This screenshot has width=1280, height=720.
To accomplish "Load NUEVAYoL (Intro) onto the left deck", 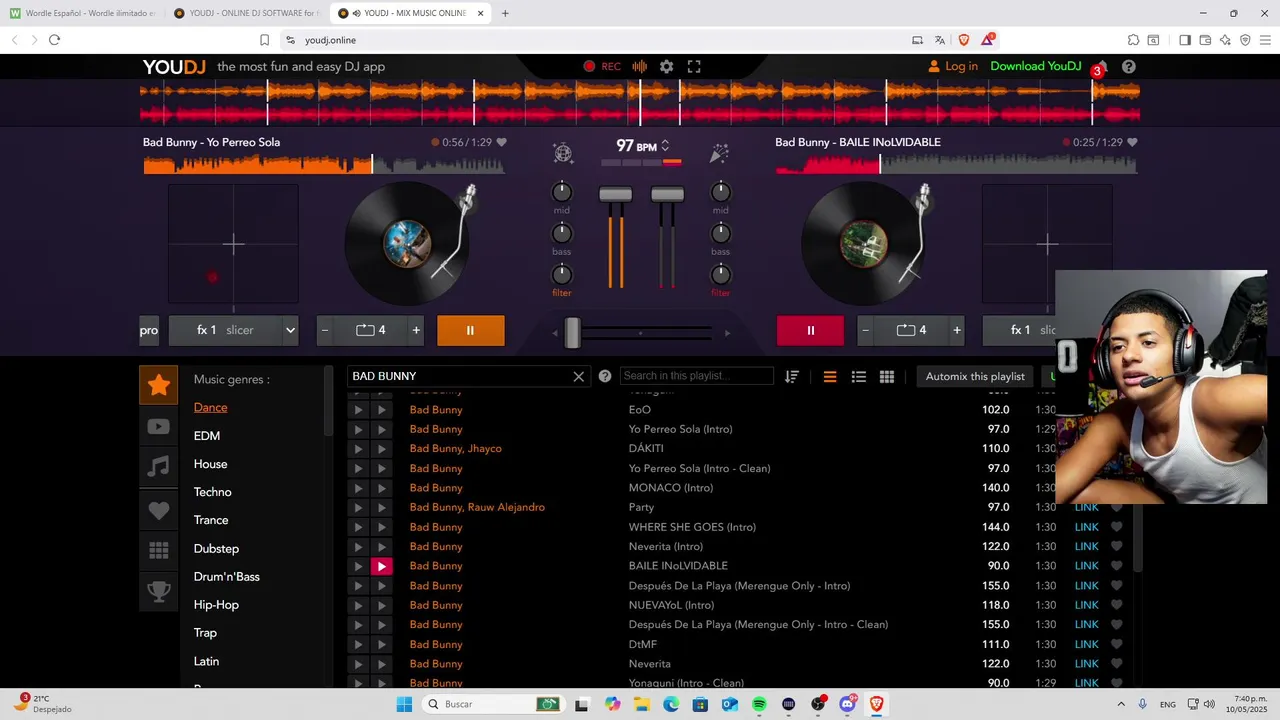I will (x=358, y=605).
